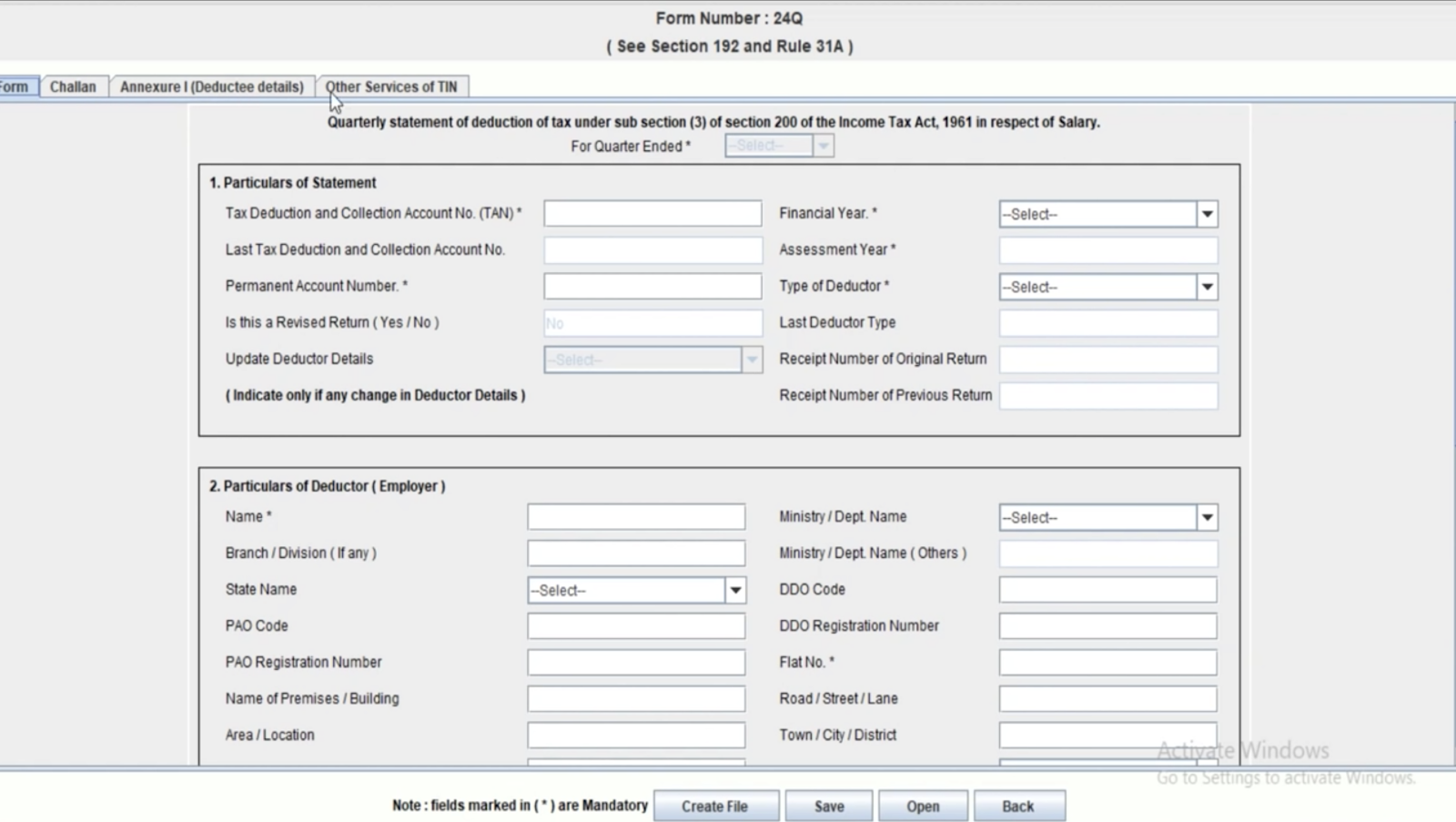1456x822 pixels.
Task: Click the deductor Name input field
Action: [635, 516]
